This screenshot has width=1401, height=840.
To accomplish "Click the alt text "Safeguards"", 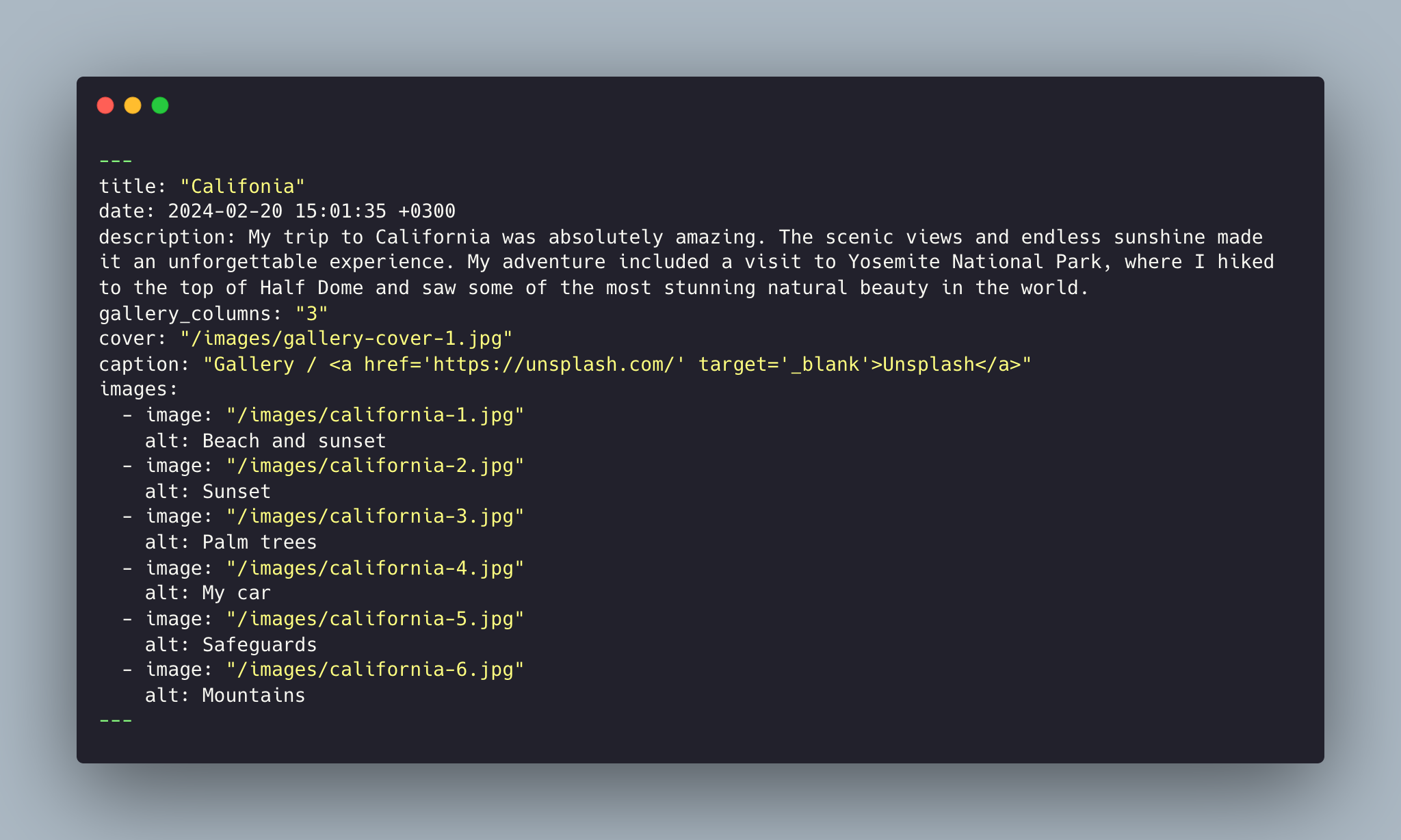I will click(260, 644).
